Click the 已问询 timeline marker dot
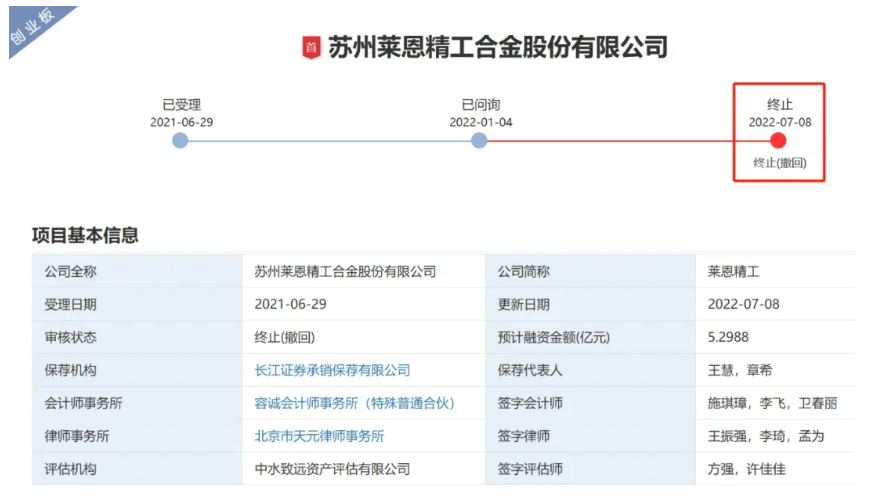Image resolution: width=871 pixels, height=504 pixels. coord(479,141)
